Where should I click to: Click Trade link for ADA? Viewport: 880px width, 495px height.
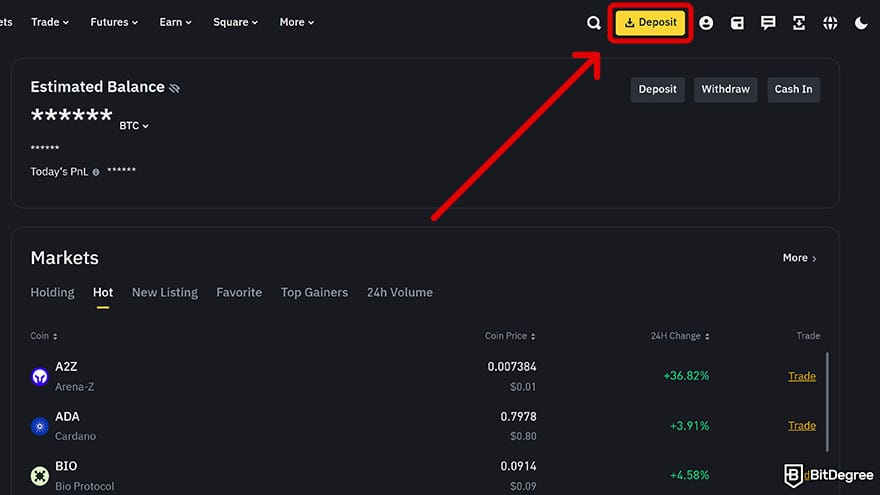(801, 425)
